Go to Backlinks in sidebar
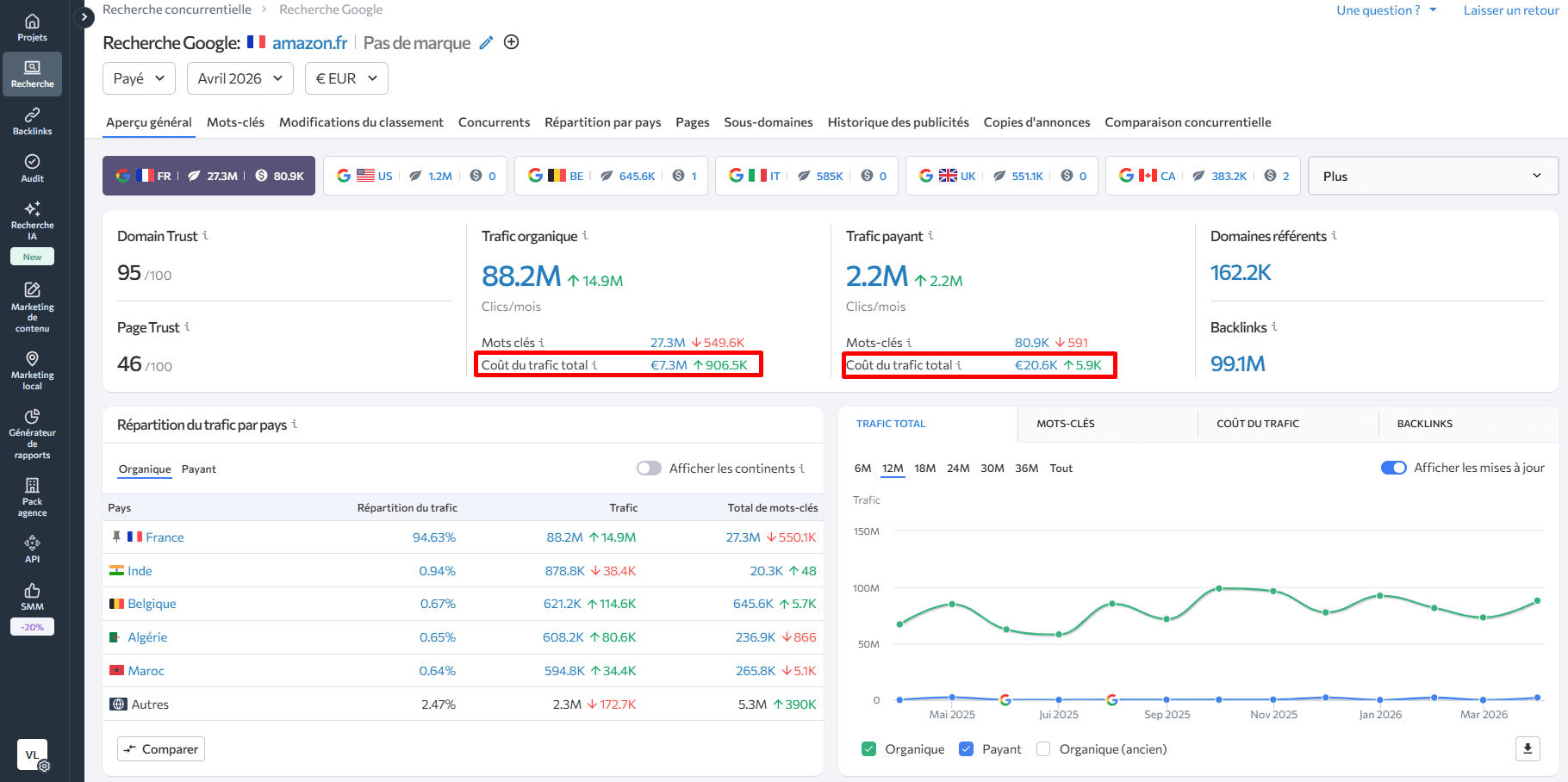The width and height of the screenshot is (1568, 782). click(x=32, y=121)
